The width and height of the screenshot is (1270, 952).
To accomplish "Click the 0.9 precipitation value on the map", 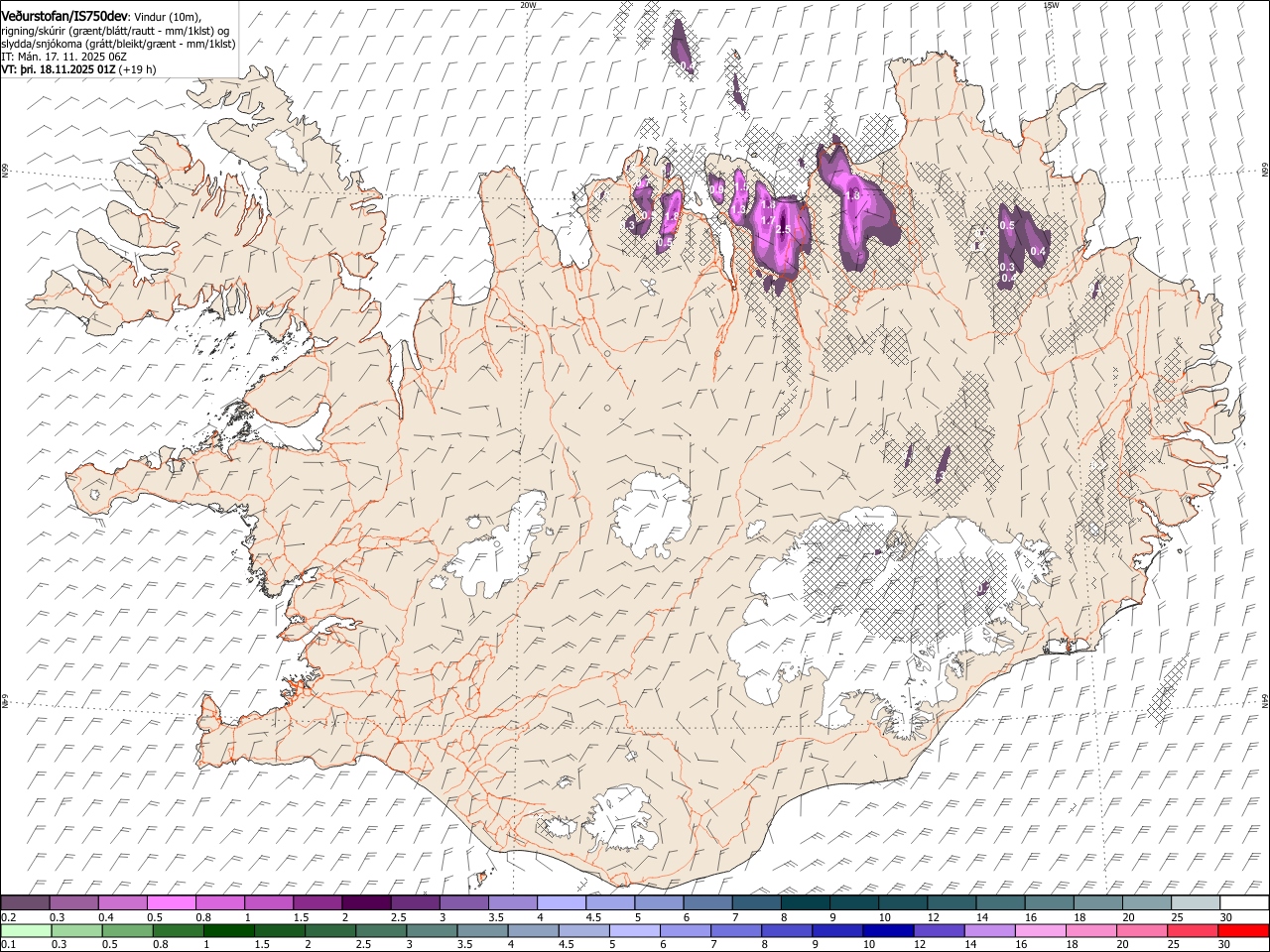I will (715, 189).
